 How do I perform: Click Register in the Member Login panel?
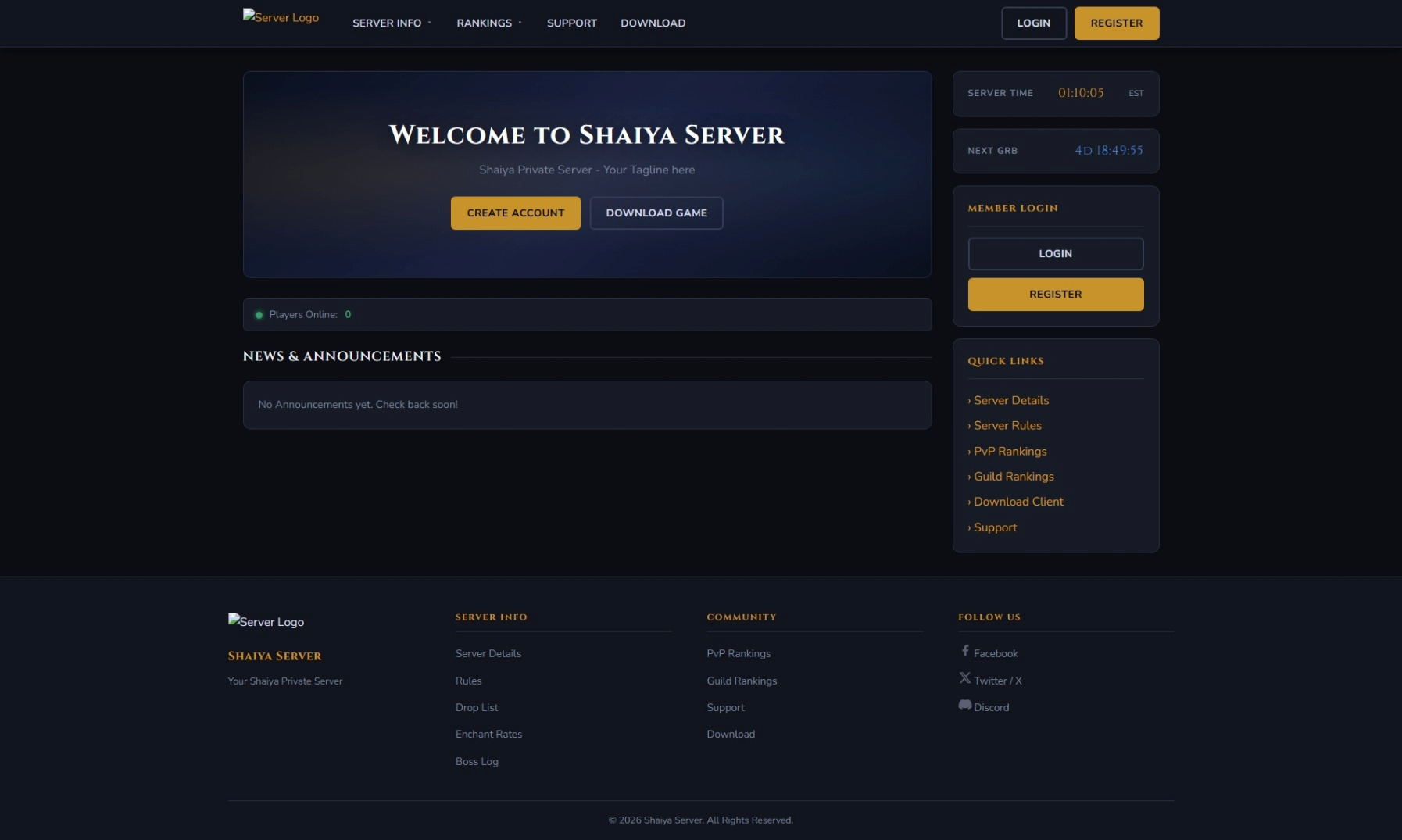(x=1056, y=295)
